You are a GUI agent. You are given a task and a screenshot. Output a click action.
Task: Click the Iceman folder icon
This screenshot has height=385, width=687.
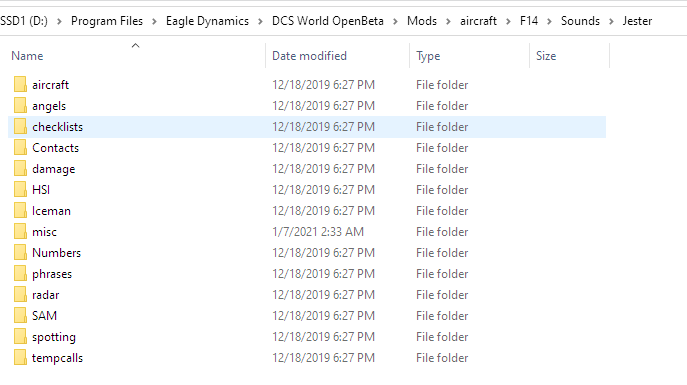point(20,211)
